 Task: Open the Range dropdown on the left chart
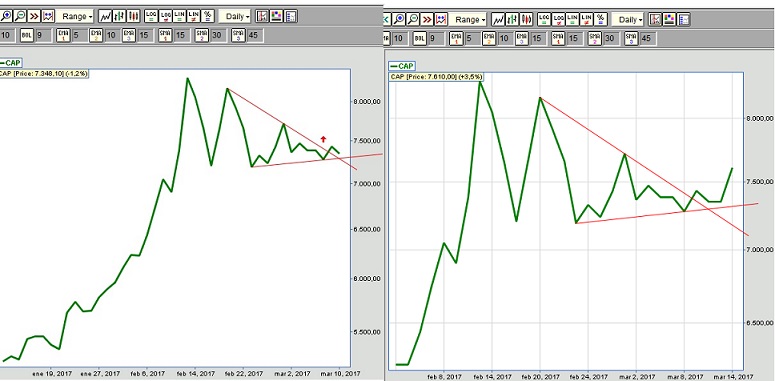(x=75, y=16)
